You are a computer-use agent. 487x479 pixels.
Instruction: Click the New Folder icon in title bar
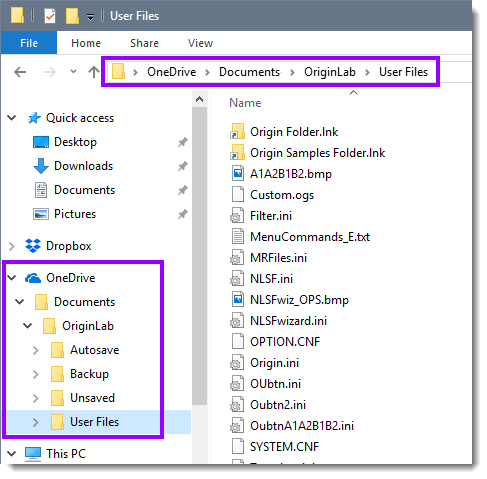pyautogui.click(x=72, y=16)
